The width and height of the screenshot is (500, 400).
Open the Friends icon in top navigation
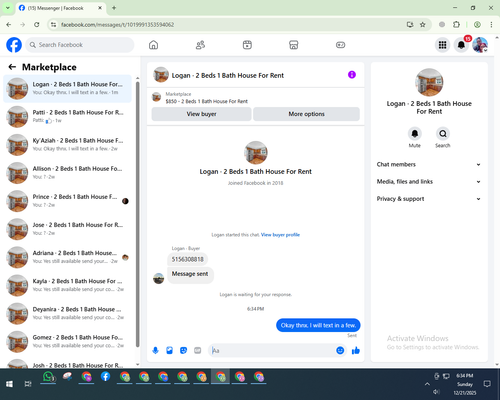(x=200, y=45)
